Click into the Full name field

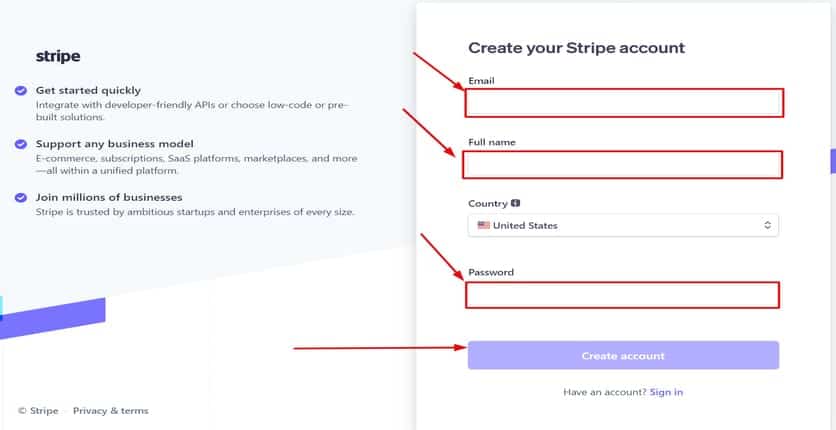(x=622, y=165)
